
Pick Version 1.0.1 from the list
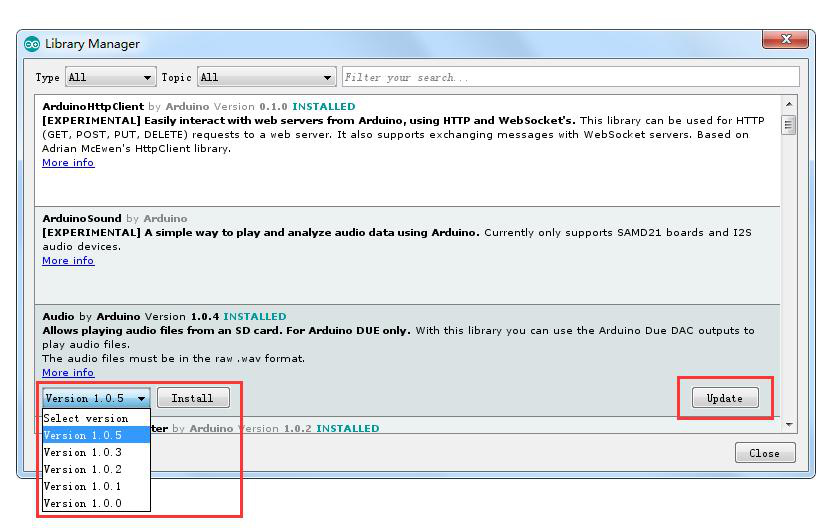96,486
